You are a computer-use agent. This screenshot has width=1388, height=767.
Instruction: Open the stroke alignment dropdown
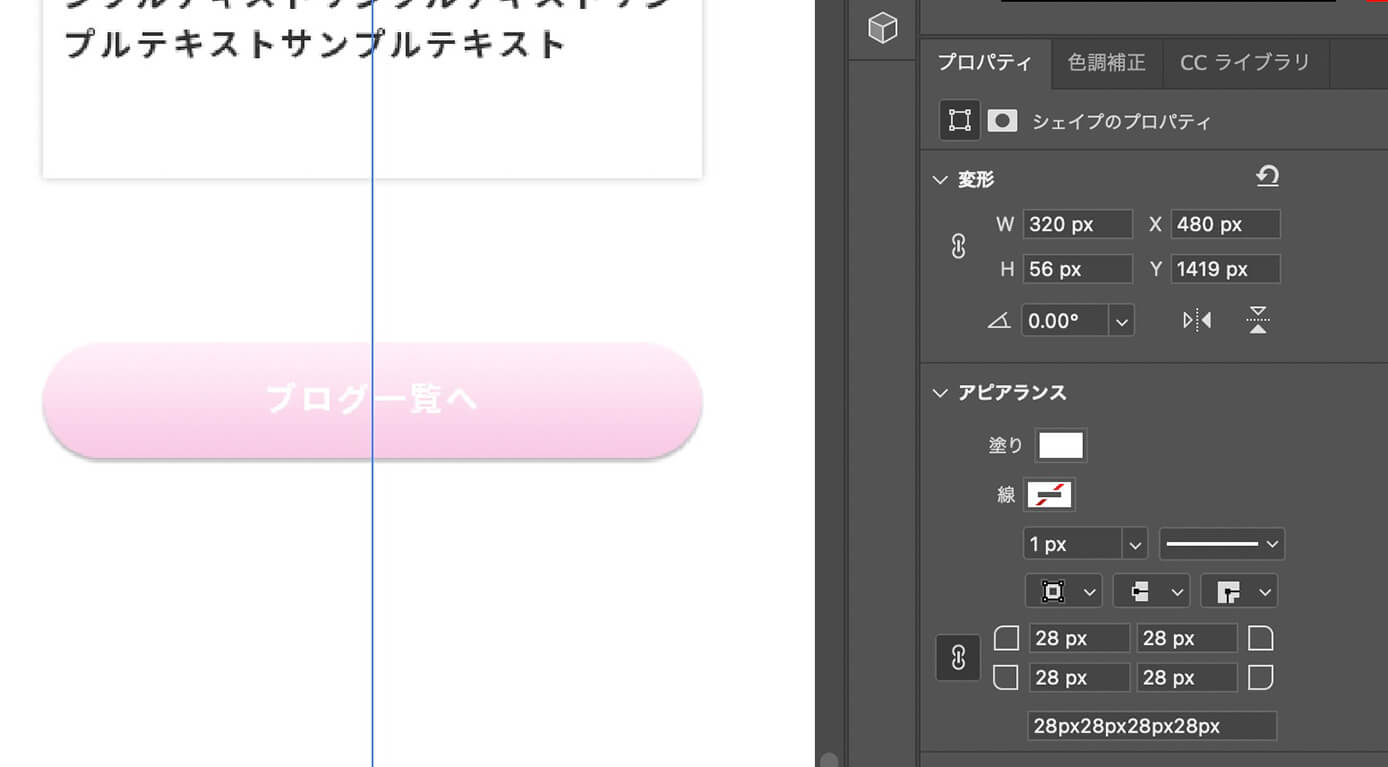pyautogui.click(x=1063, y=592)
